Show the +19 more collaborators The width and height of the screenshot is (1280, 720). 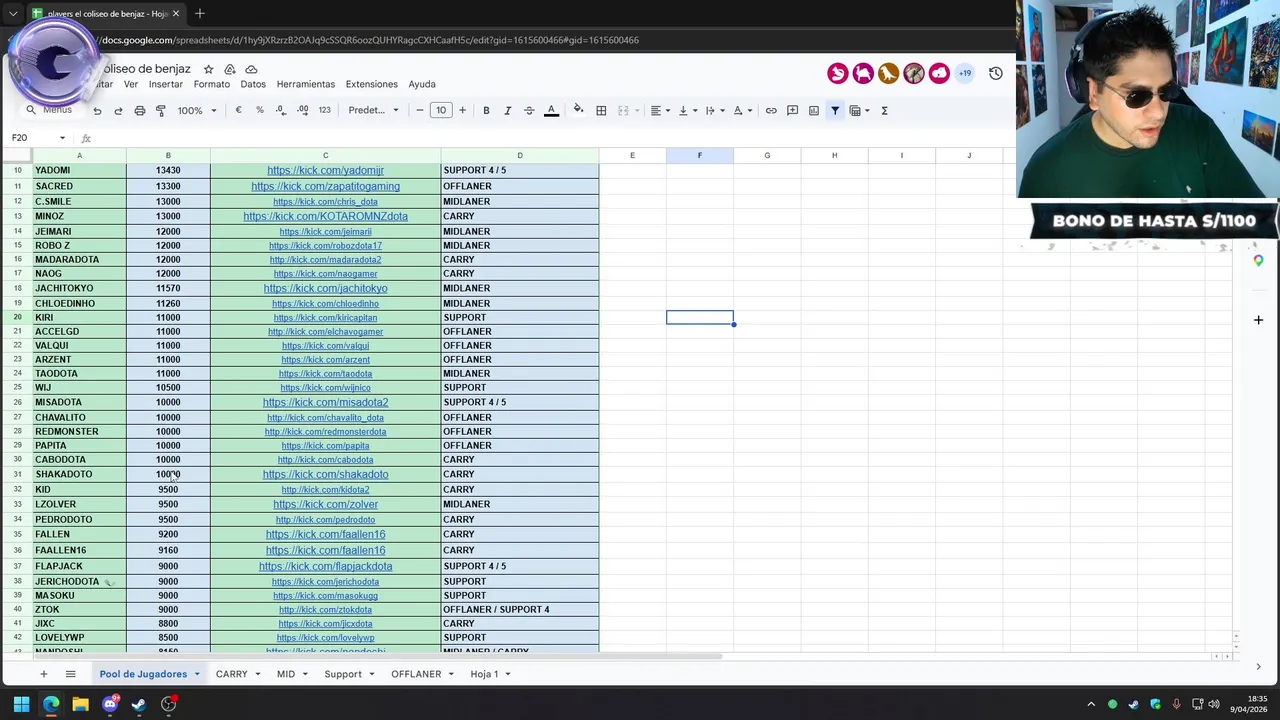click(965, 73)
